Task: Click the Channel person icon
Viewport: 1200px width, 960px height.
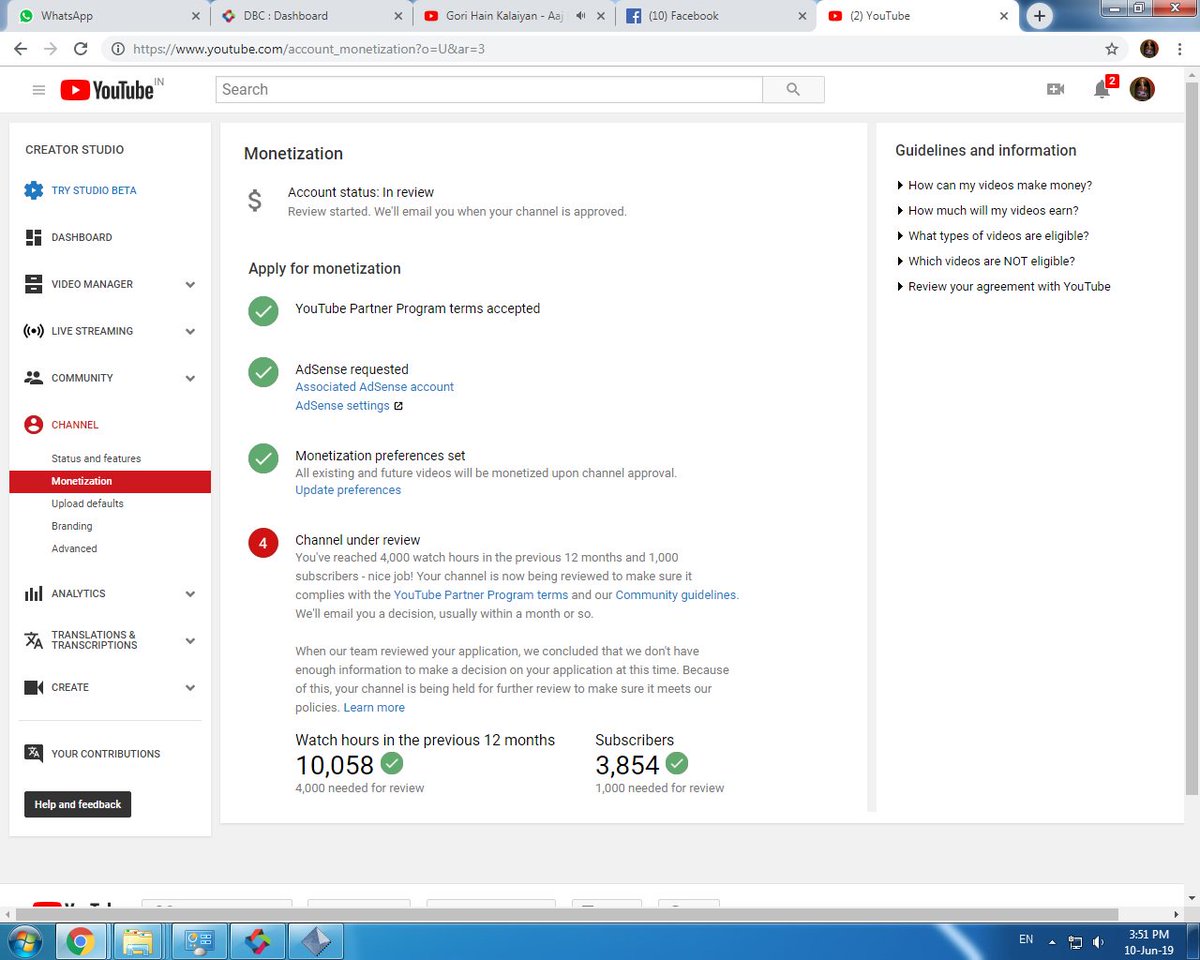Action: coord(34,425)
